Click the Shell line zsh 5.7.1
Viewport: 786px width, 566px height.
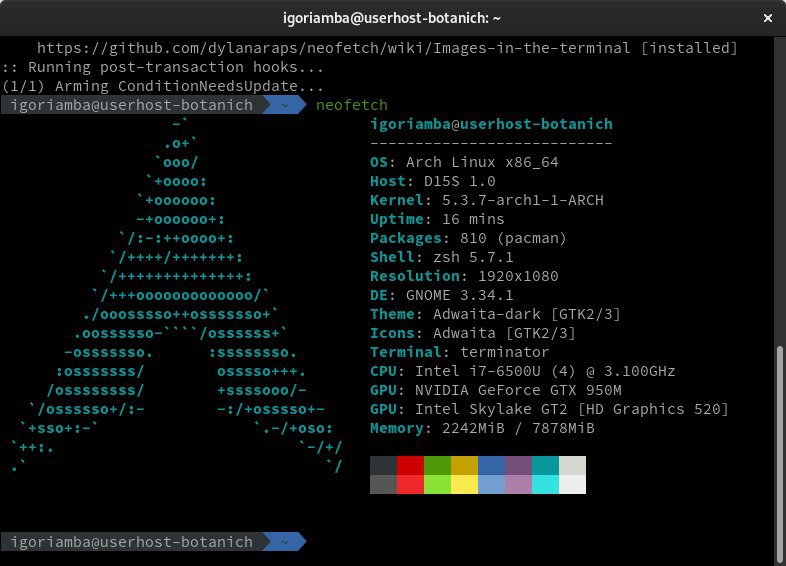pos(442,257)
